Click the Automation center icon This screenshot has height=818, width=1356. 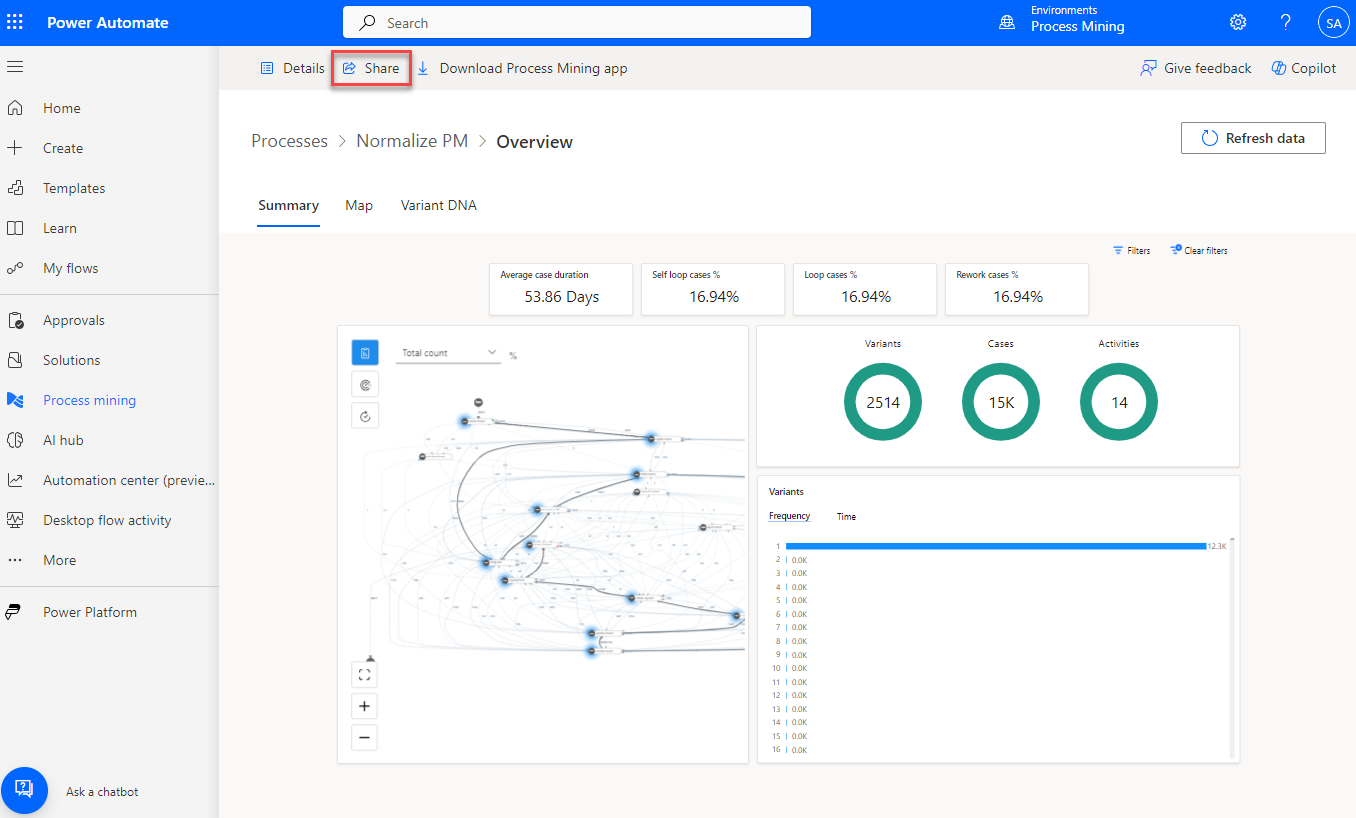pos(15,480)
